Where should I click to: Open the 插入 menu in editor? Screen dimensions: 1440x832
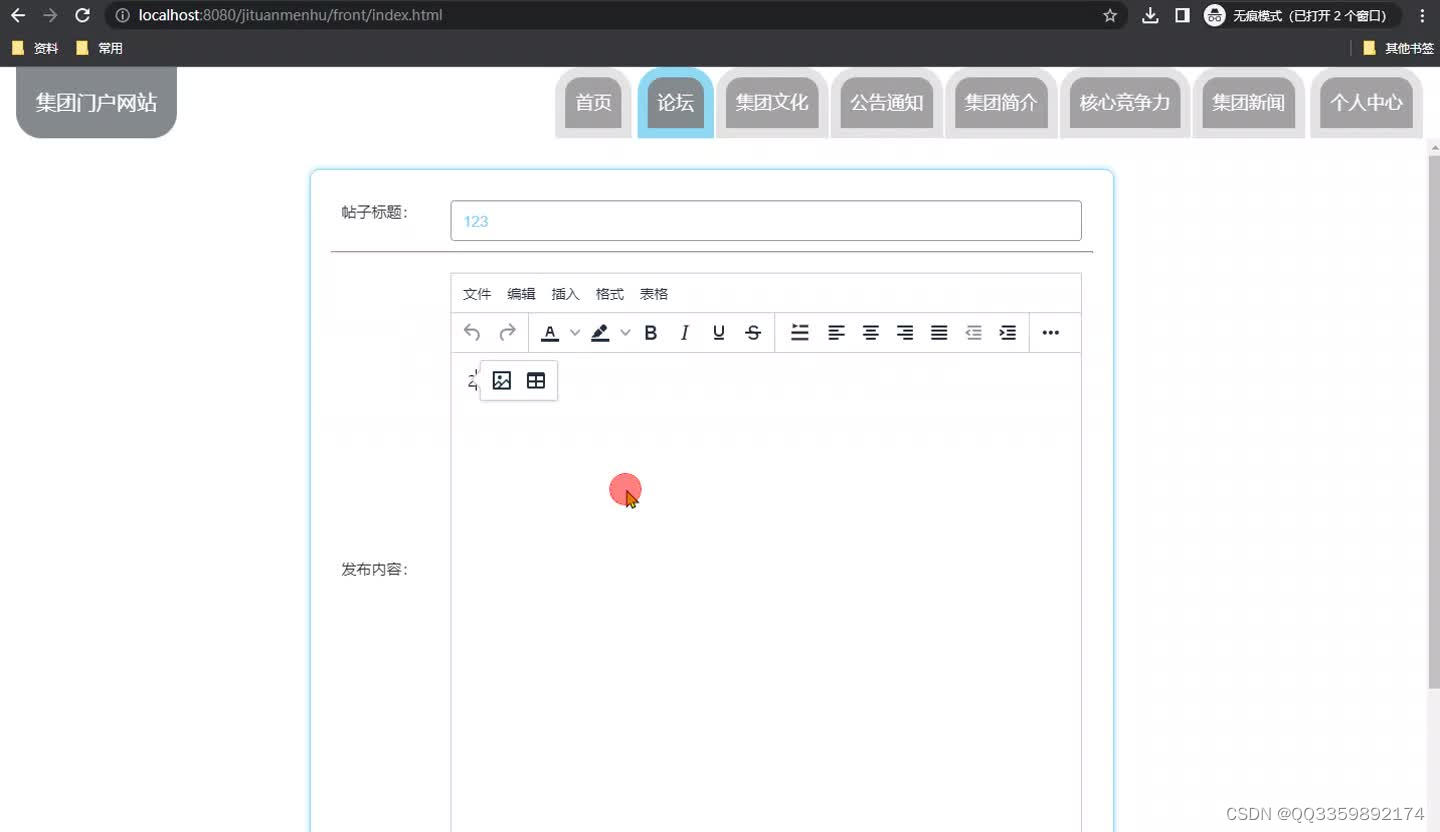565,294
